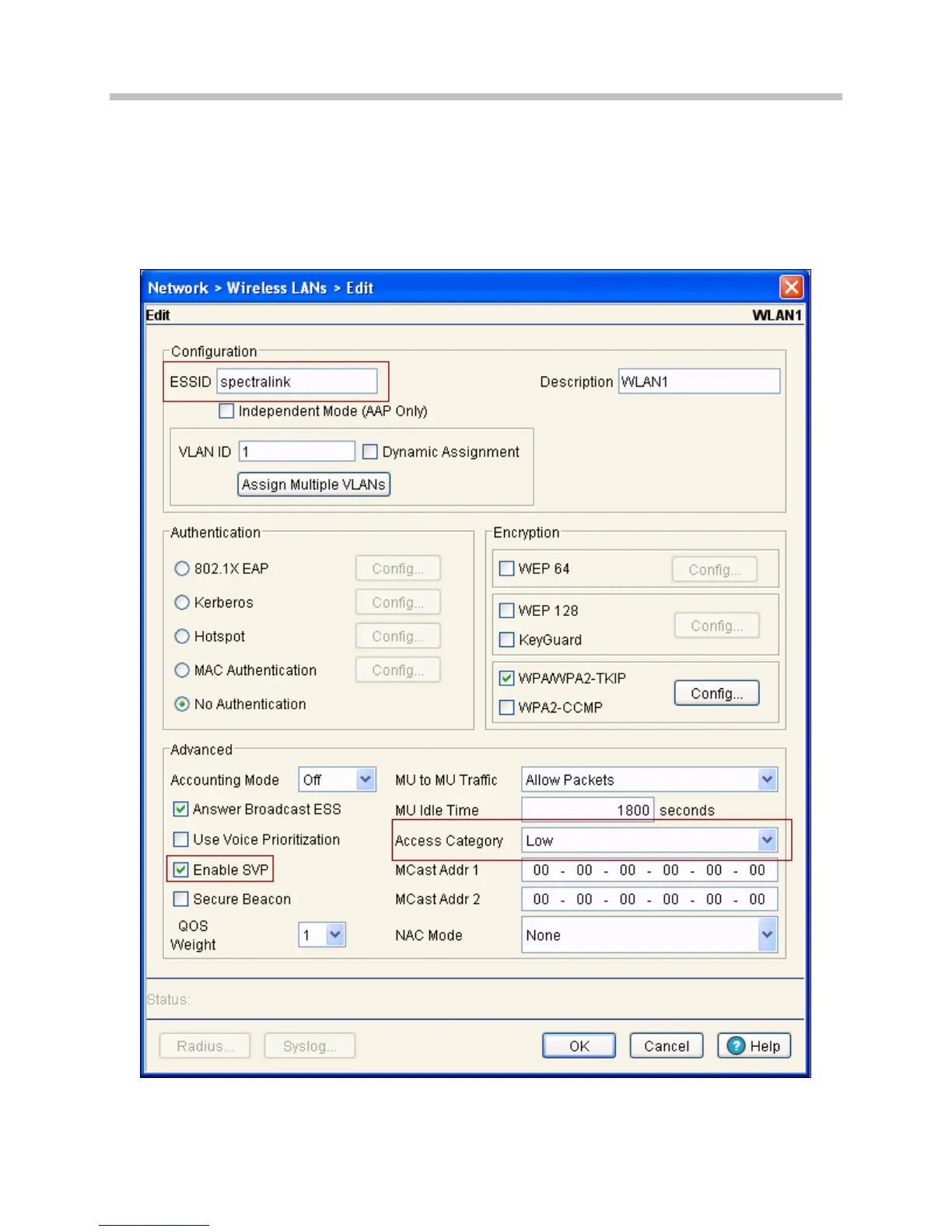This screenshot has width=952, height=1232.
Task: Enable KeyGuard encryption checkbox
Action: coord(506,639)
